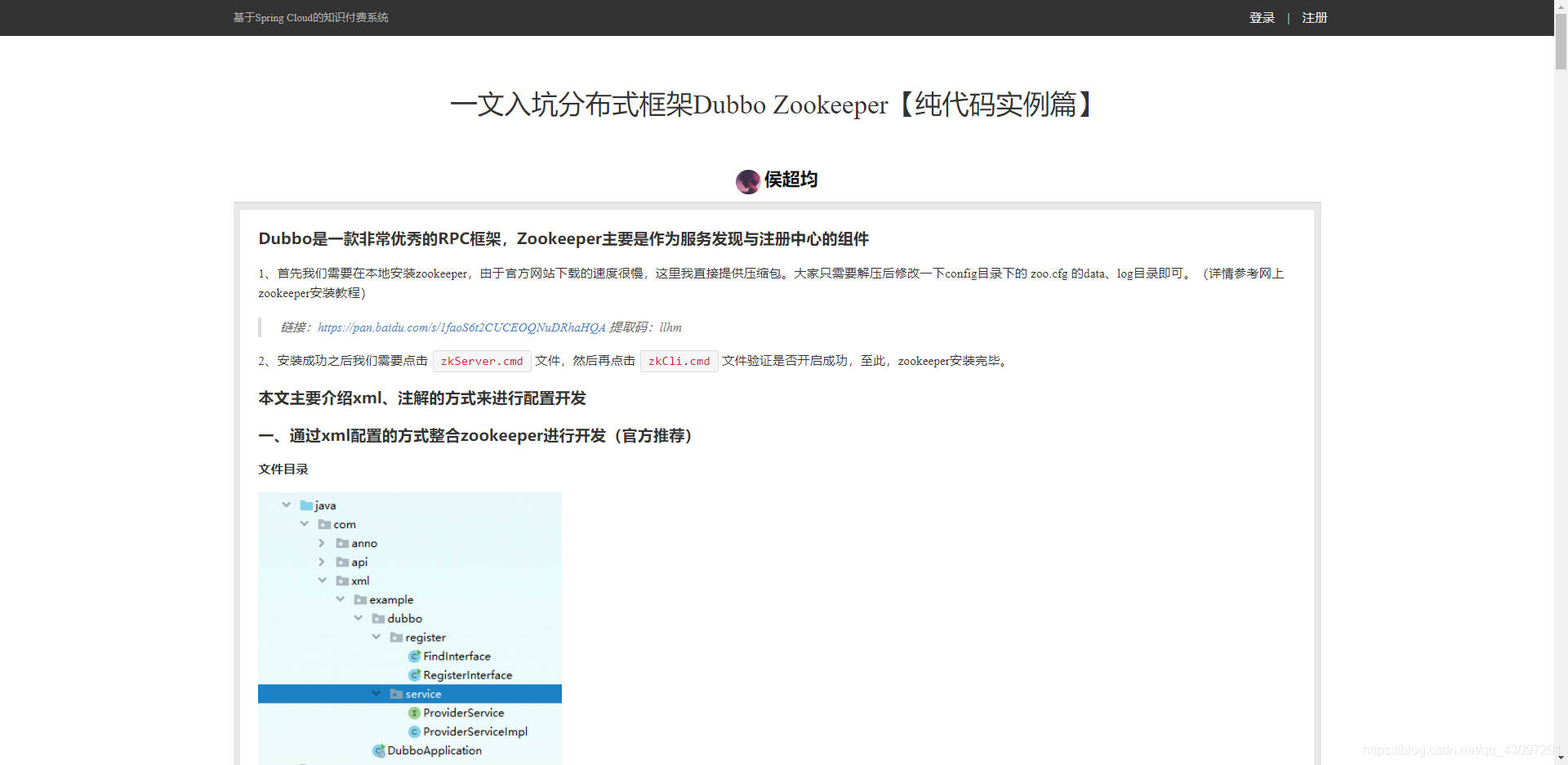Collapse the selected service folder chevron
The height and width of the screenshot is (765, 1568).
click(x=376, y=694)
